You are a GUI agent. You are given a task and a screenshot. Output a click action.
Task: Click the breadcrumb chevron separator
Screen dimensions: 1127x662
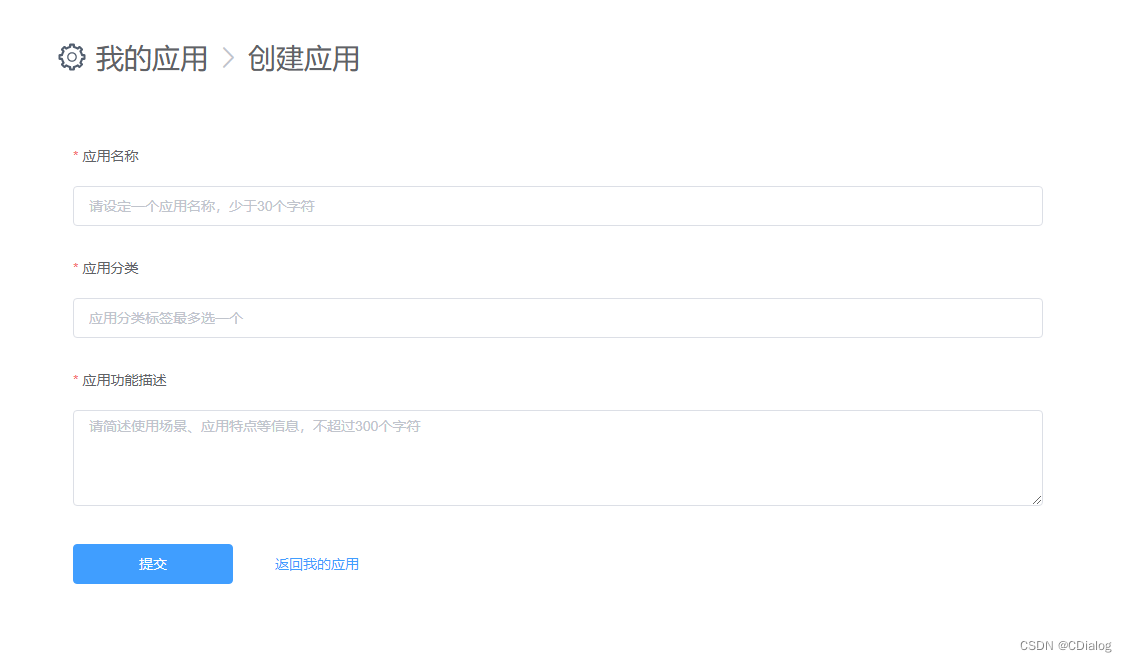229,58
